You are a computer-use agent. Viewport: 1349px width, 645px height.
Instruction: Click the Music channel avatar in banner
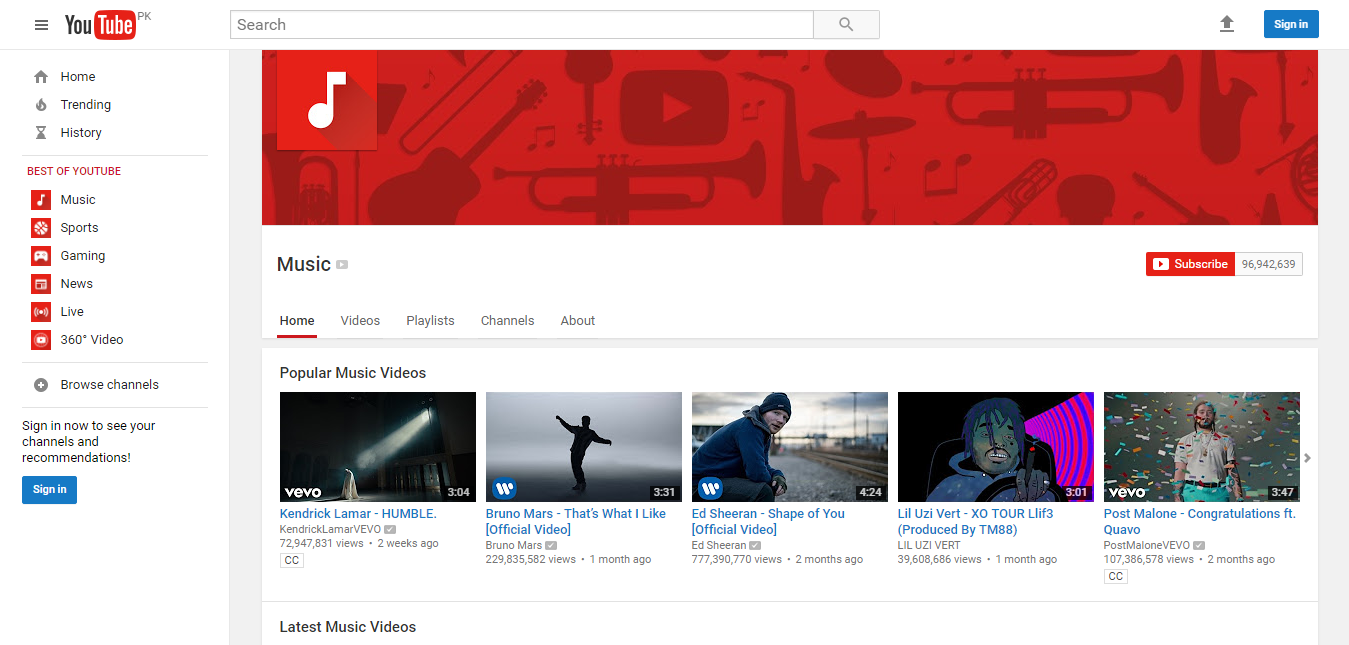(327, 99)
